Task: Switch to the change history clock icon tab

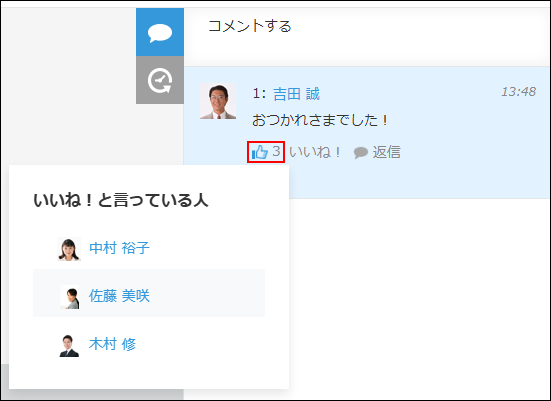Action: 160,80
